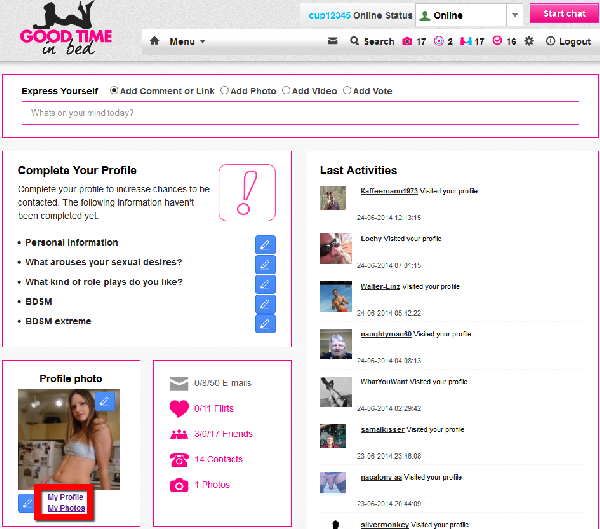The image size is (600, 529).
Task: Select the Add Photo radio button
Action: pos(225,91)
